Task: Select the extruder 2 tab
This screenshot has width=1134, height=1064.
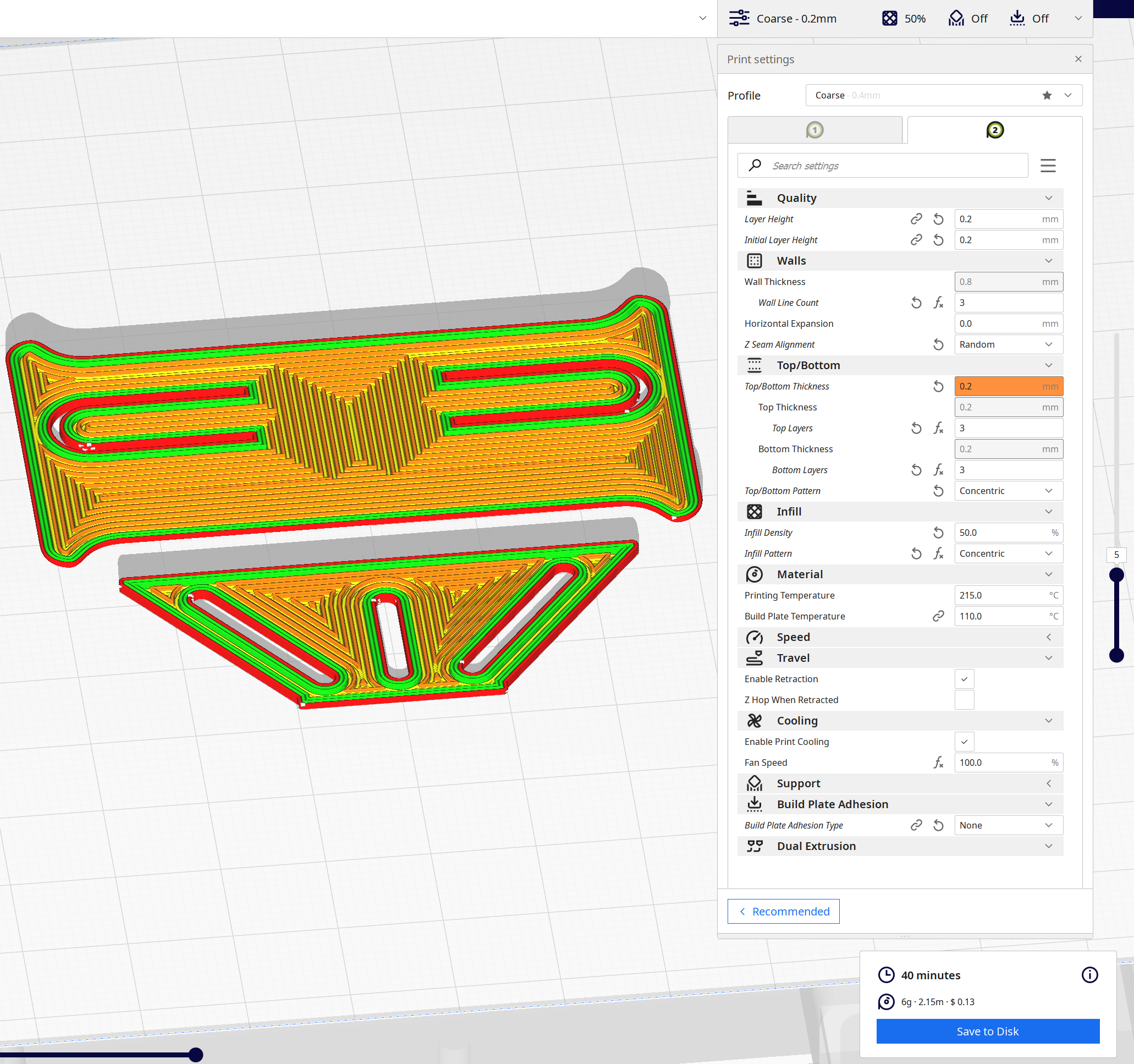Action: (994, 130)
